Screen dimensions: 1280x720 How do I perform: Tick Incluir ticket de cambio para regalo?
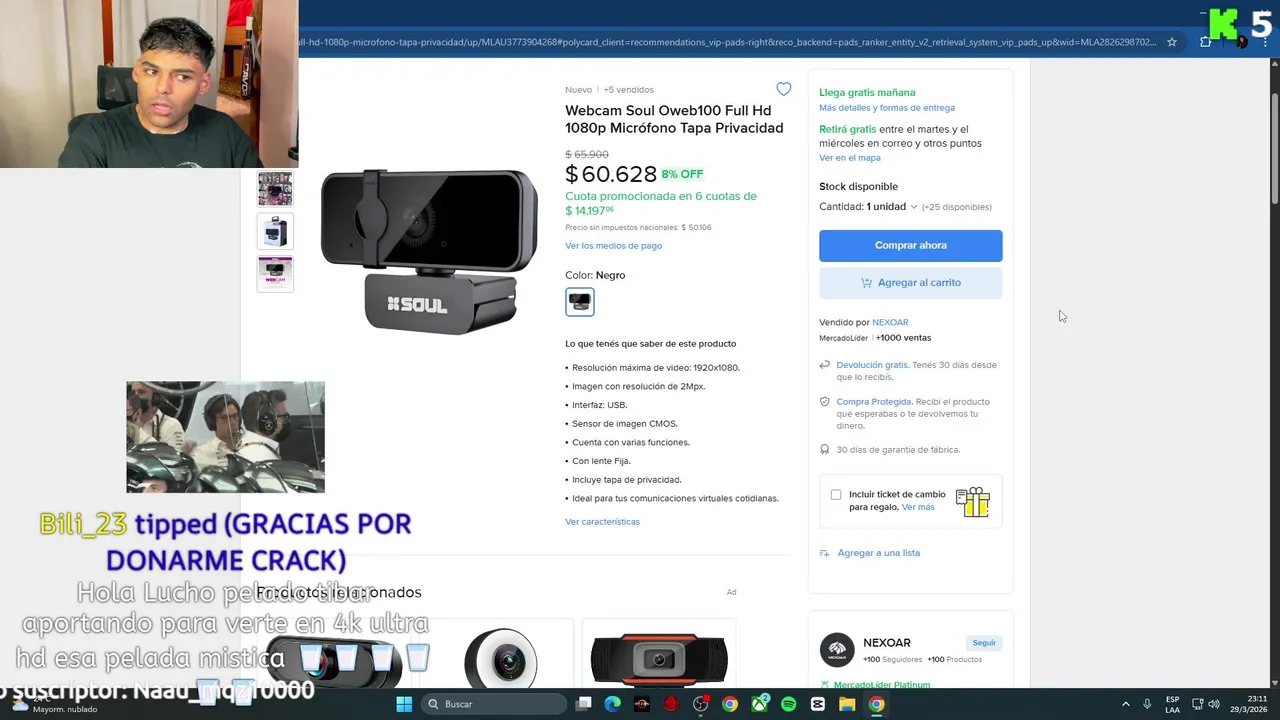point(836,495)
